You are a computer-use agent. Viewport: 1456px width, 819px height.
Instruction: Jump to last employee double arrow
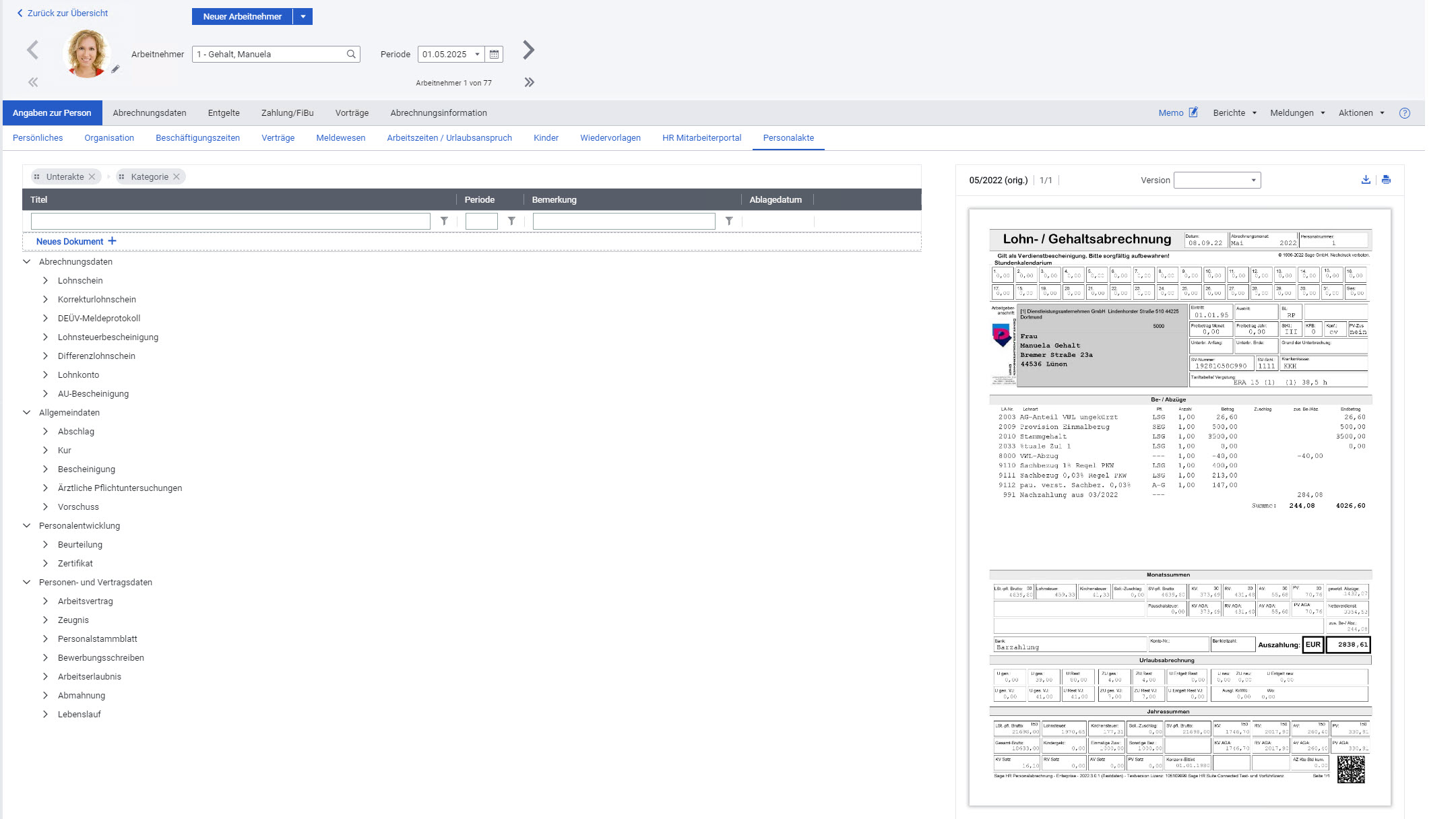(x=530, y=82)
